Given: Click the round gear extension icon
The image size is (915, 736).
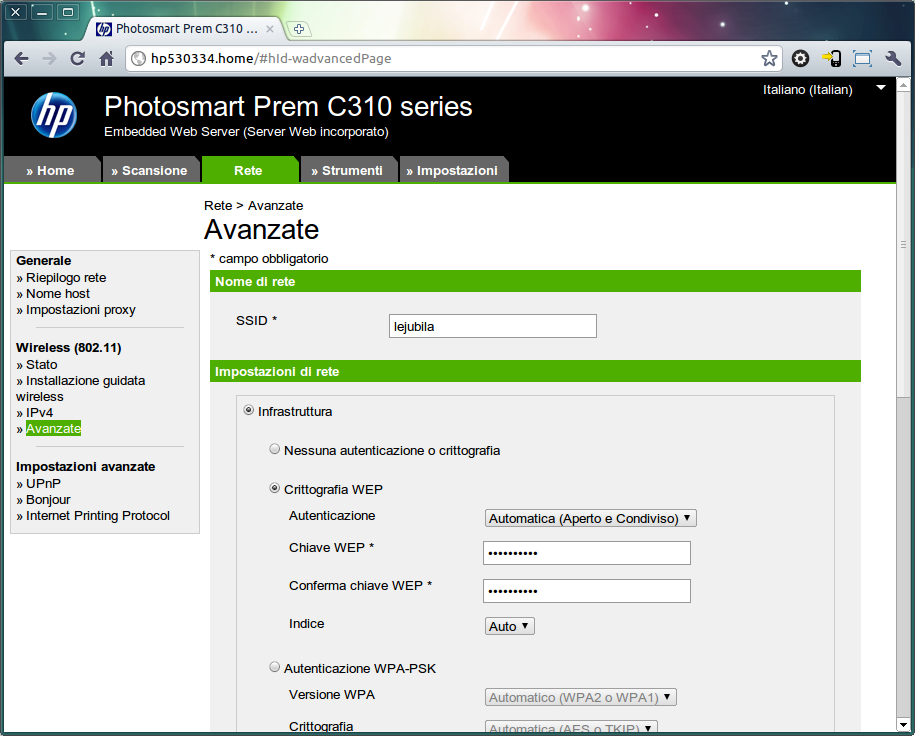Looking at the screenshot, I should [801, 58].
